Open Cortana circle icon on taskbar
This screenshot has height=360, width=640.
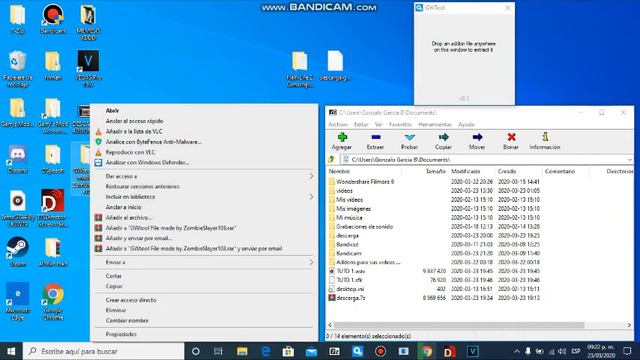196,351
